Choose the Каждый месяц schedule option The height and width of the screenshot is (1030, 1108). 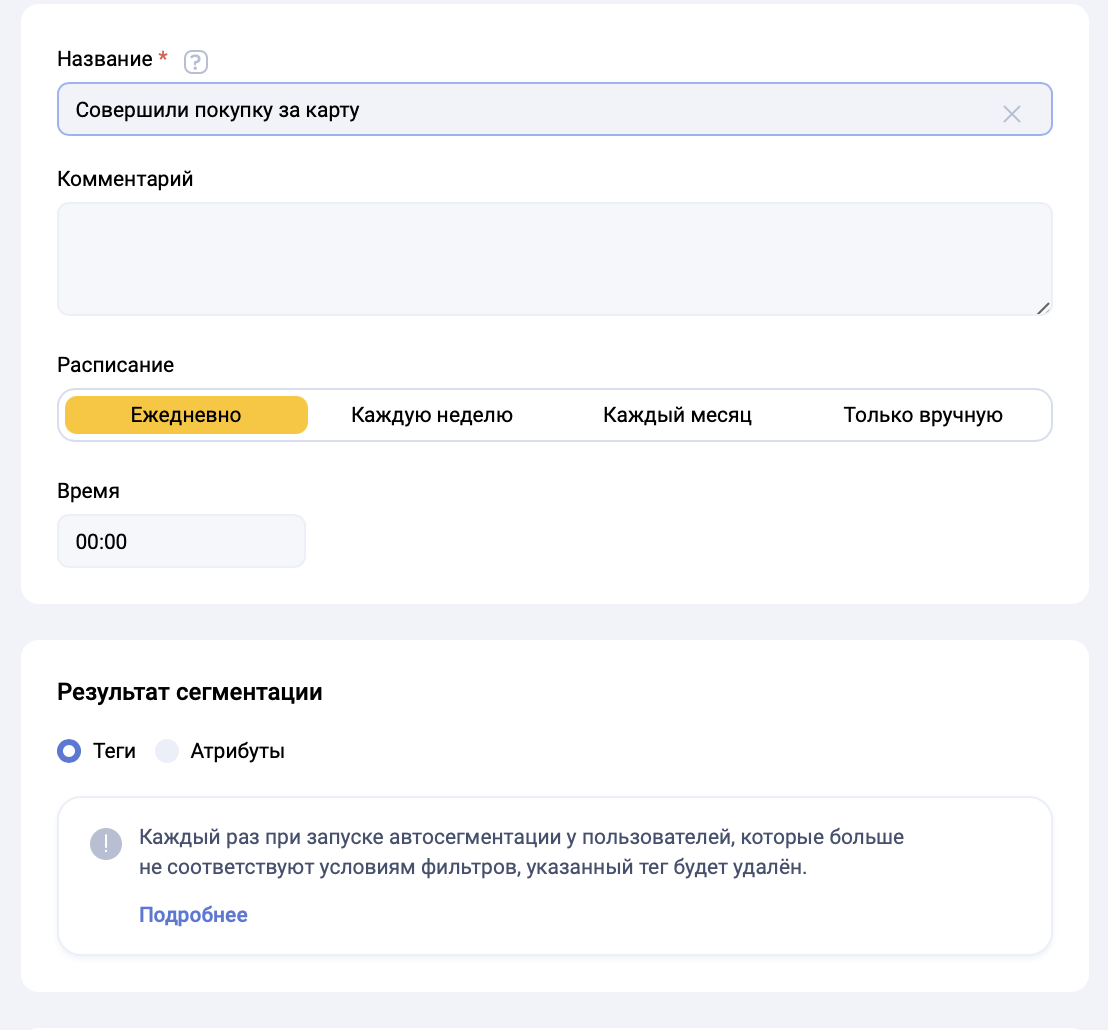pos(677,415)
